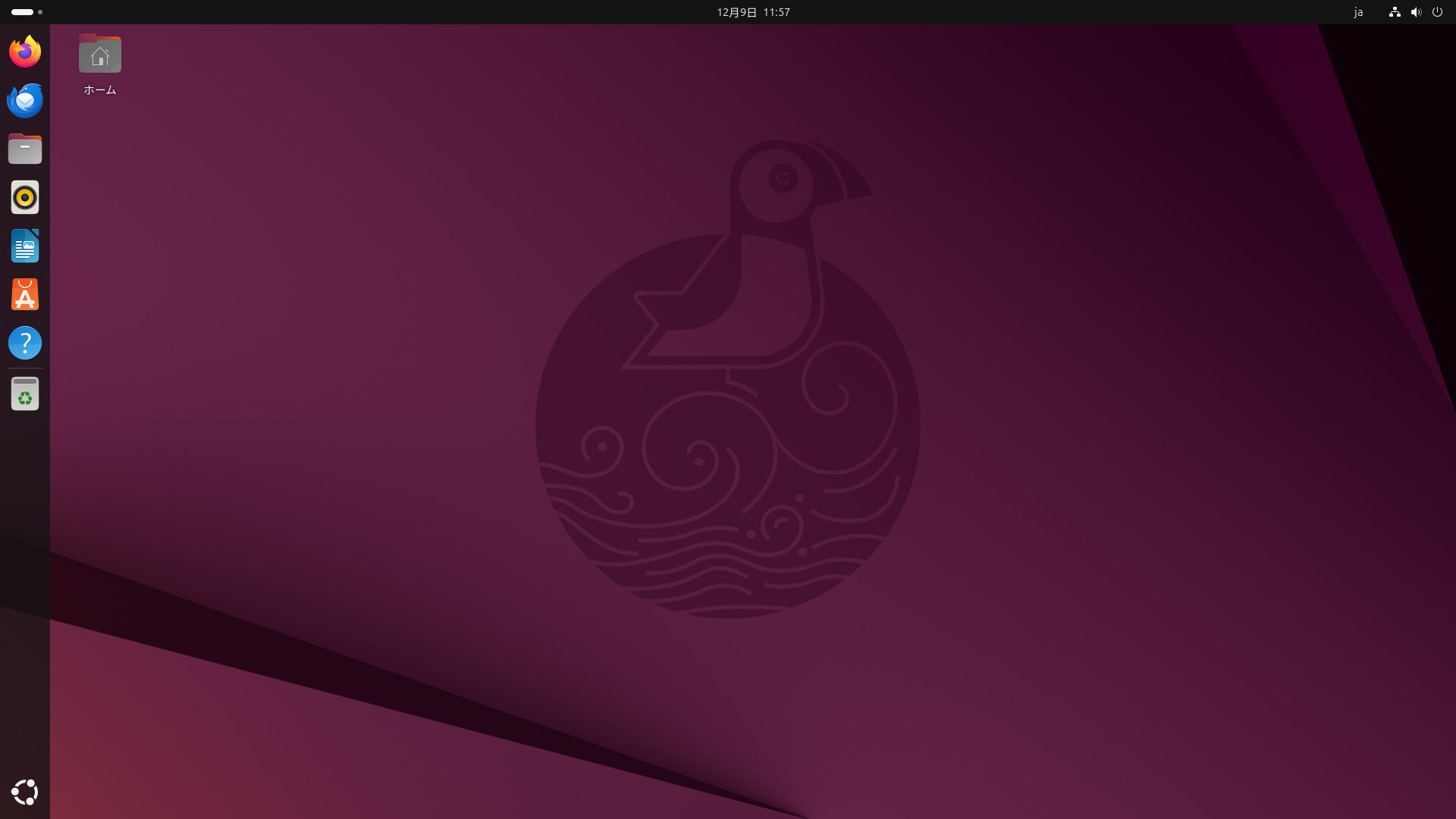Open LibreOffice Writer
The width and height of the screenshot is (1456, 819).
25,246
